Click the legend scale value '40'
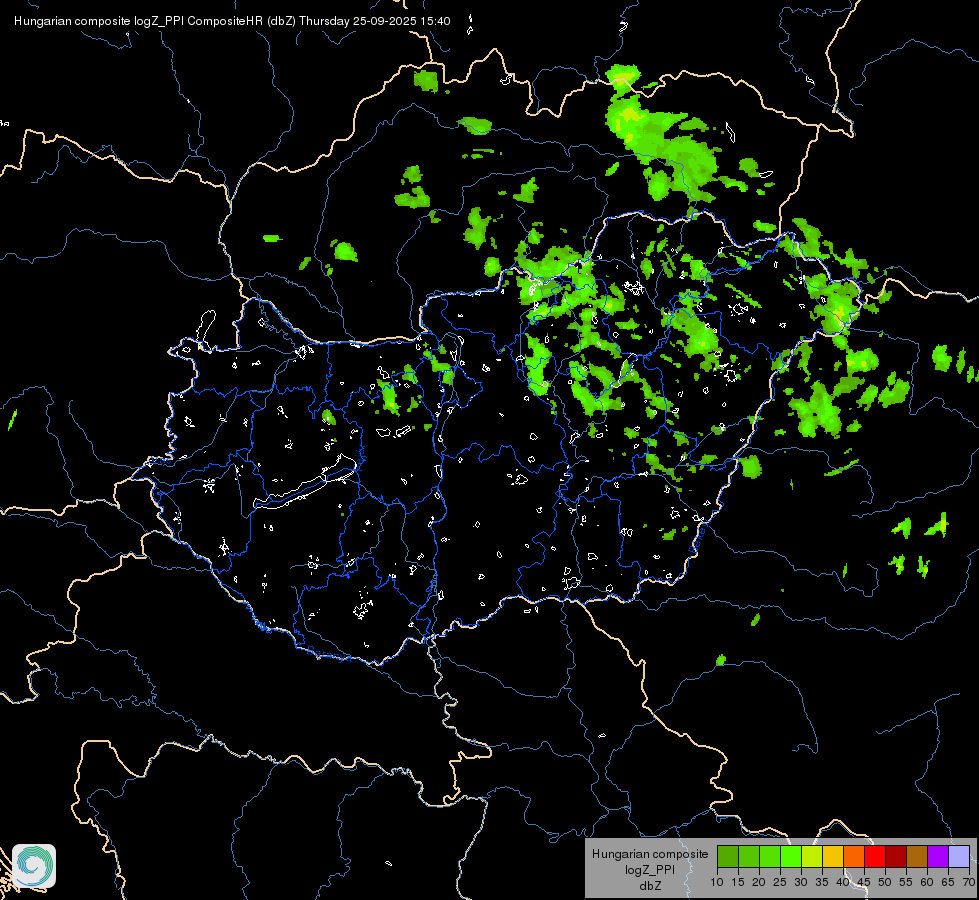 [x=843, y=882]
